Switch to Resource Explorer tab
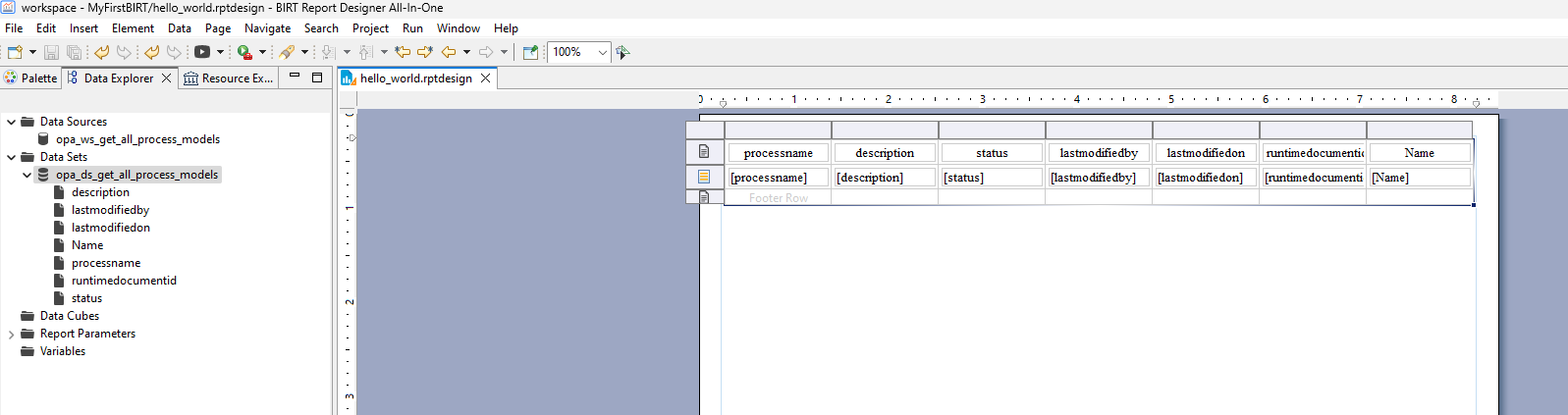Image resolution: width=1568 pixels, height=415 pixels. coord(229,78)
